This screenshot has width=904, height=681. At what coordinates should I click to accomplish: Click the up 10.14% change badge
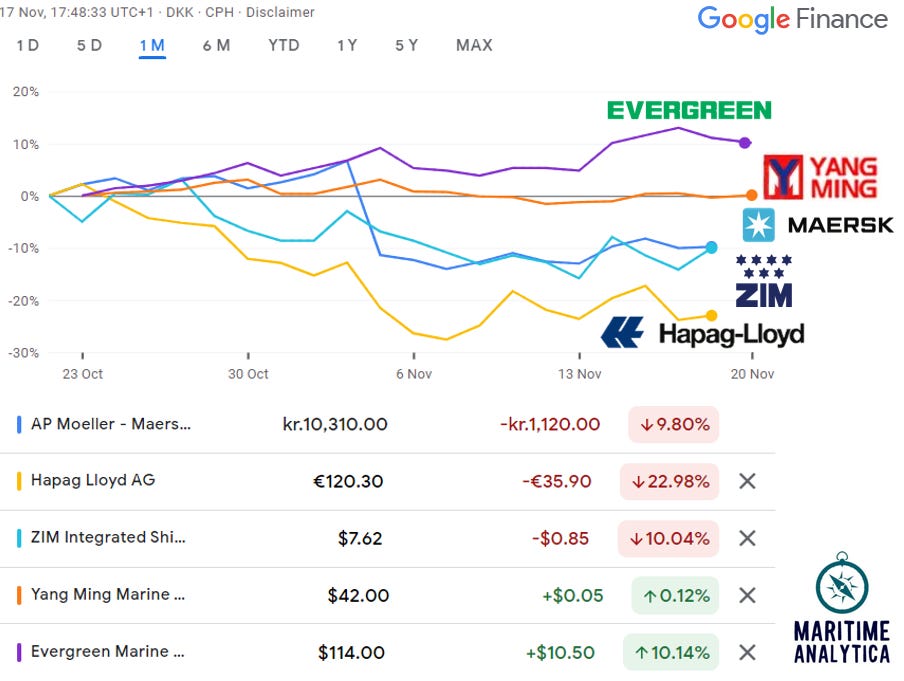click(671, 653)
